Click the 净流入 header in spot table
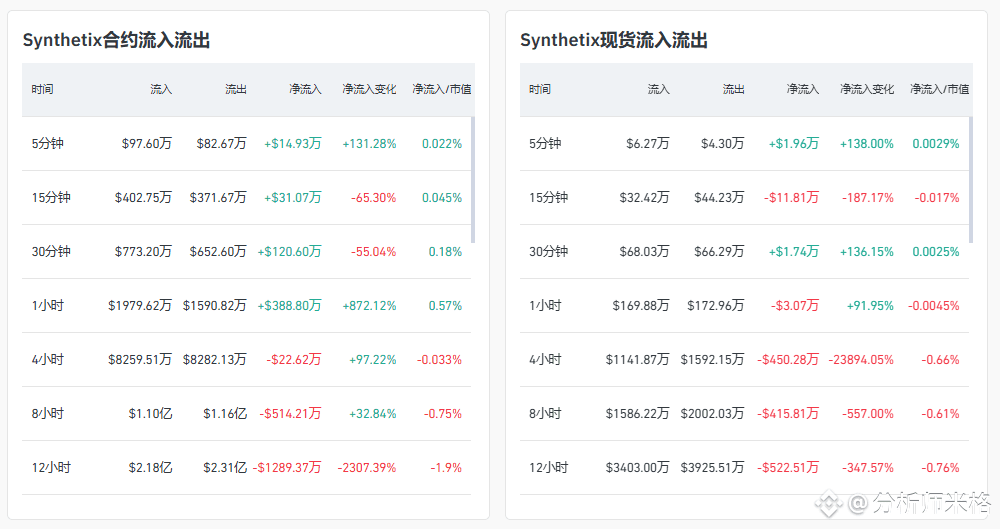 tap(803, 89)
